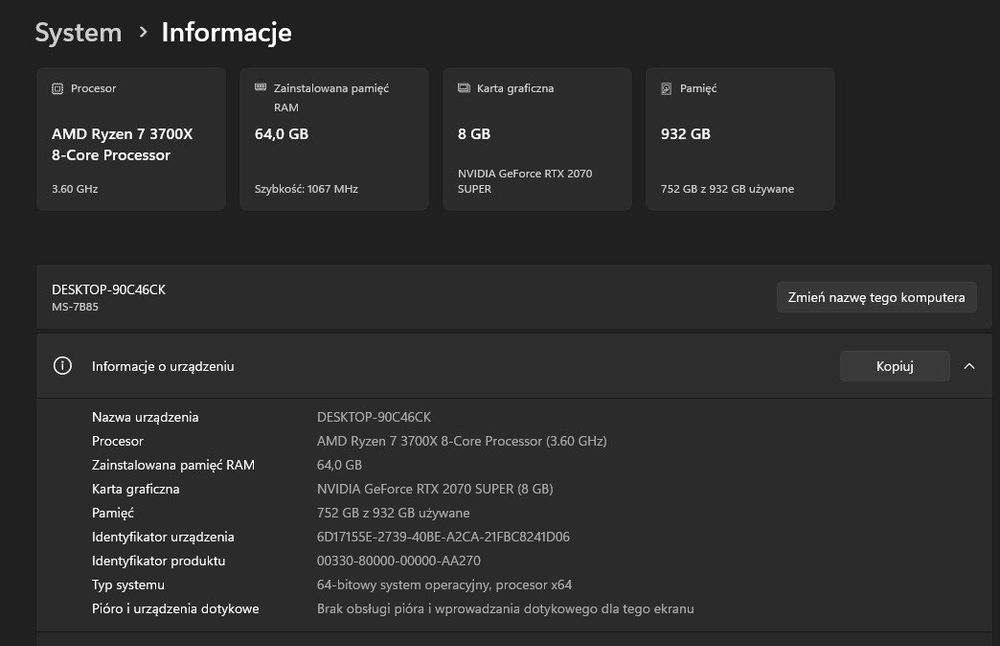This screenshot has height=646, width=1000.
Task: Click Karta graficzna row label in details
Action: pyautogui.click(x=136, y=489)
